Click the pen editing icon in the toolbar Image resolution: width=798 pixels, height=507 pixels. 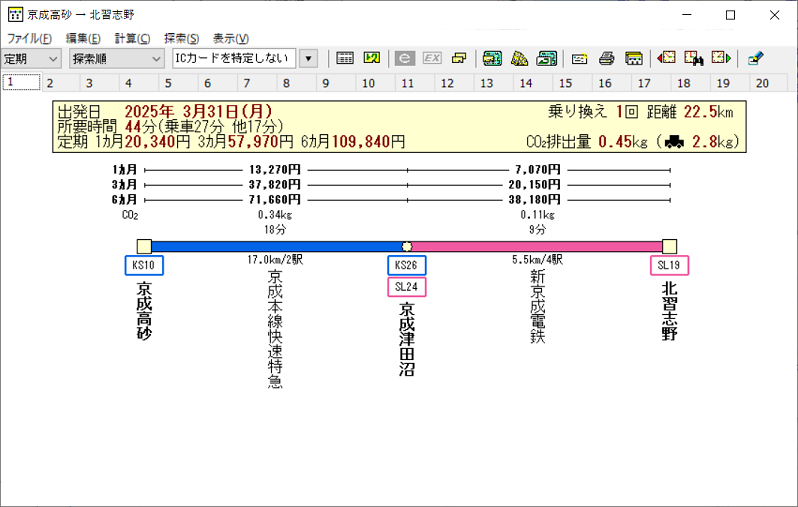point(756,59)
